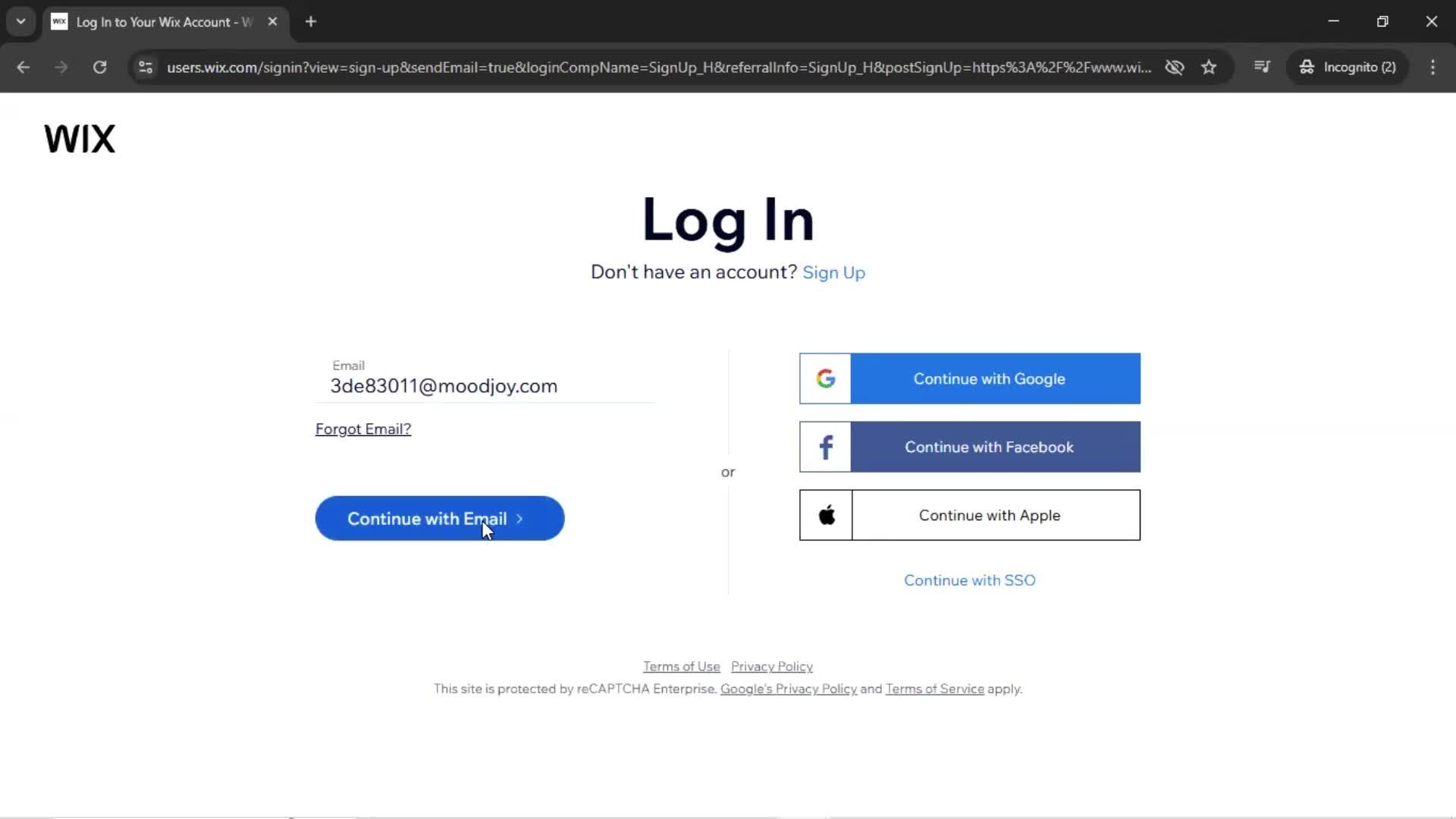Click the Sign Up link
1456x819 pixels.
[833, 272]
